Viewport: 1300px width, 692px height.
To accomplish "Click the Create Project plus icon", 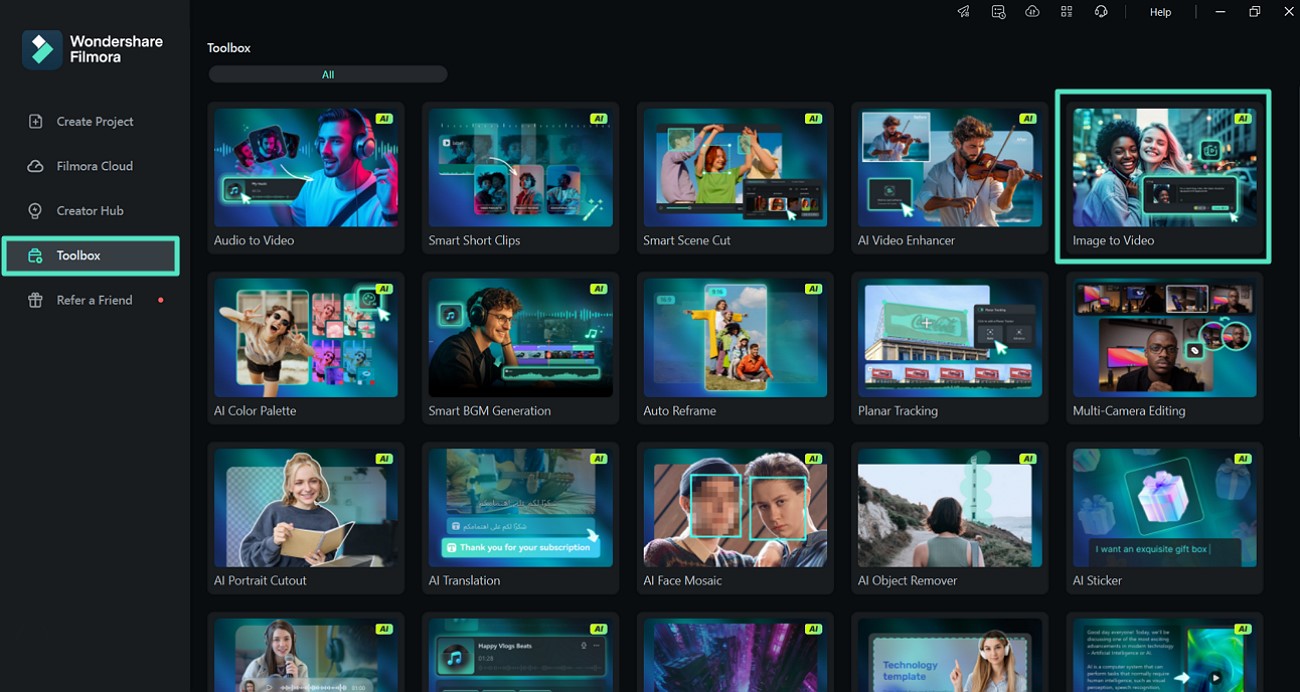I will click(x=36, y=121).
